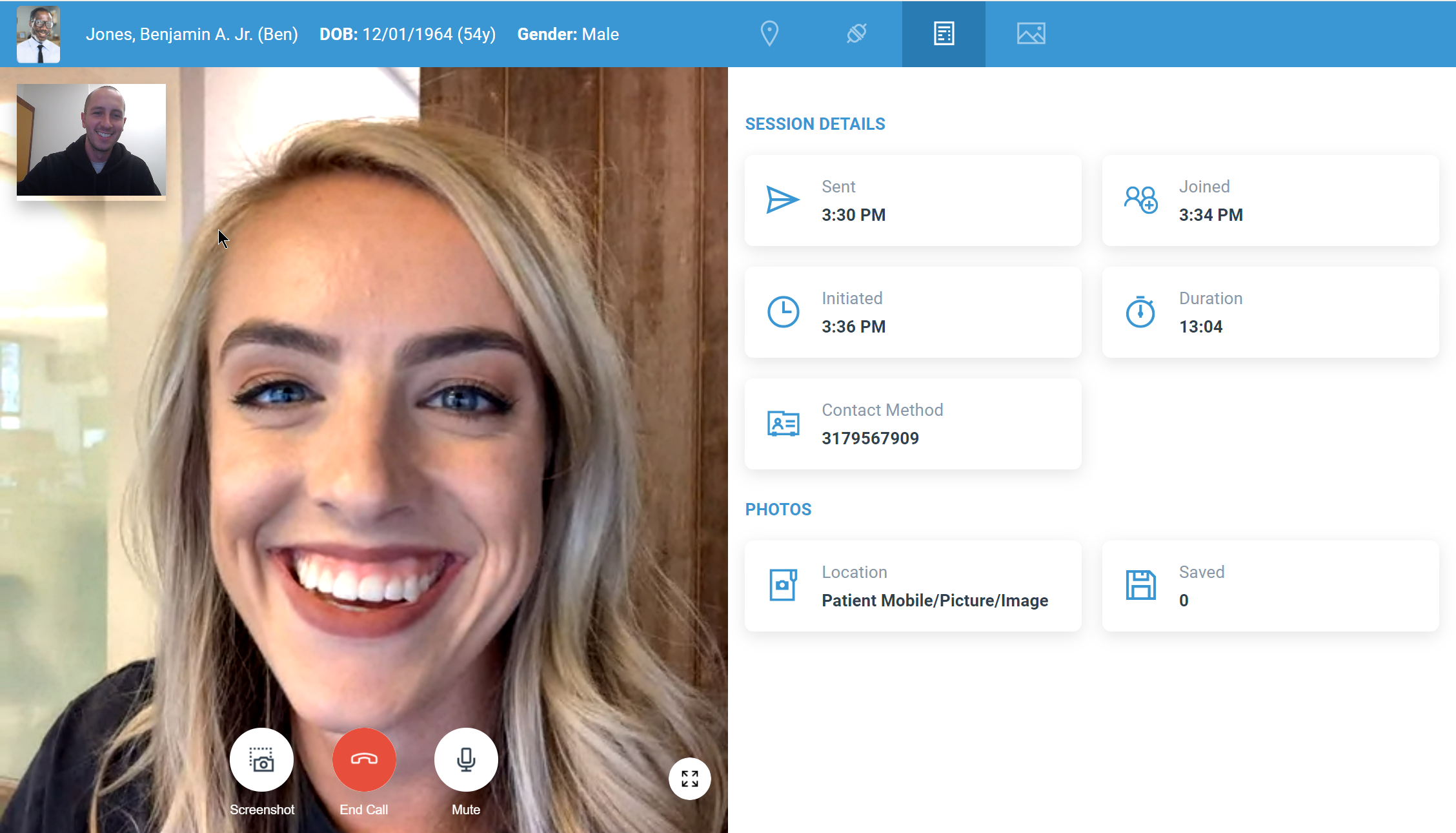
Task: Mute the microphone
Action: tap(466, 760)
